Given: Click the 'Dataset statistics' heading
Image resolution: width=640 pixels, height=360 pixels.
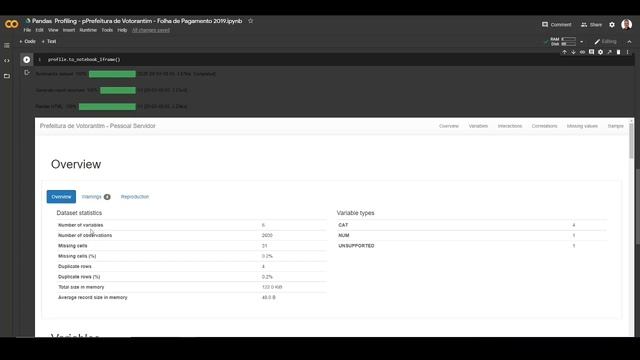Looking at the screenshot, I should click(x=79, y=213).
